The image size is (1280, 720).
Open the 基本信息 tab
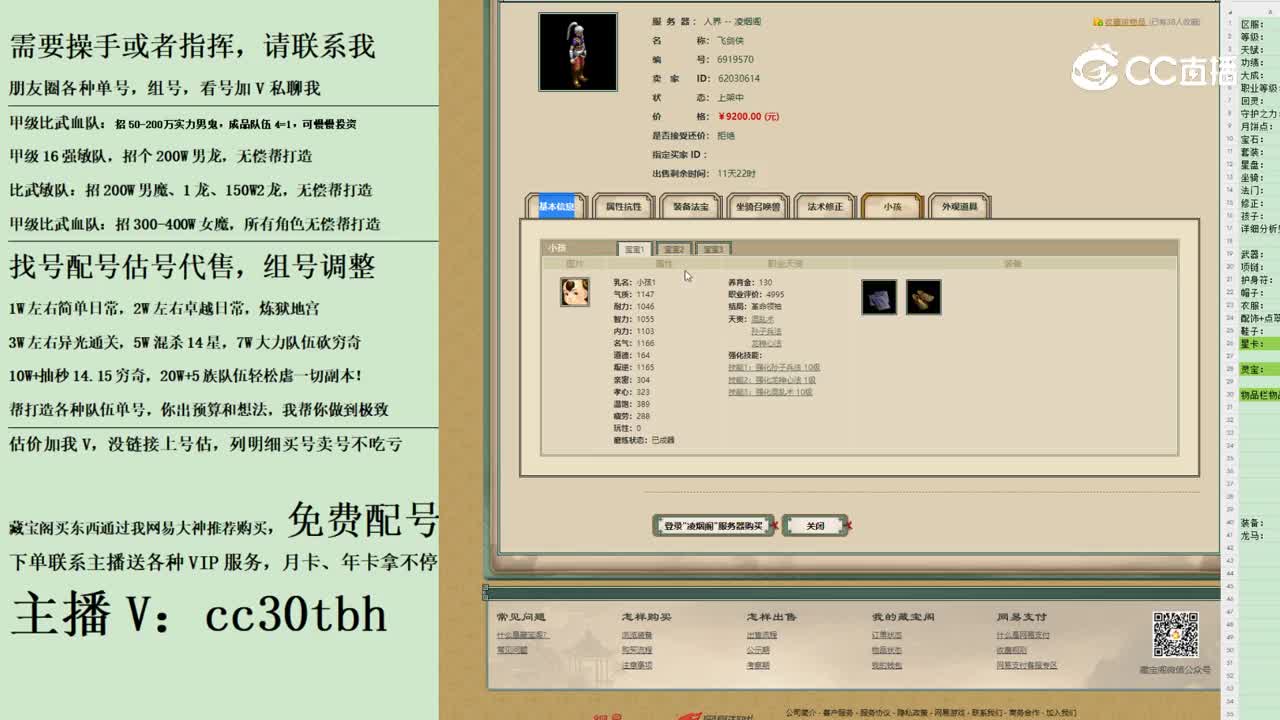pyautogui.click(x=557, y=206)
